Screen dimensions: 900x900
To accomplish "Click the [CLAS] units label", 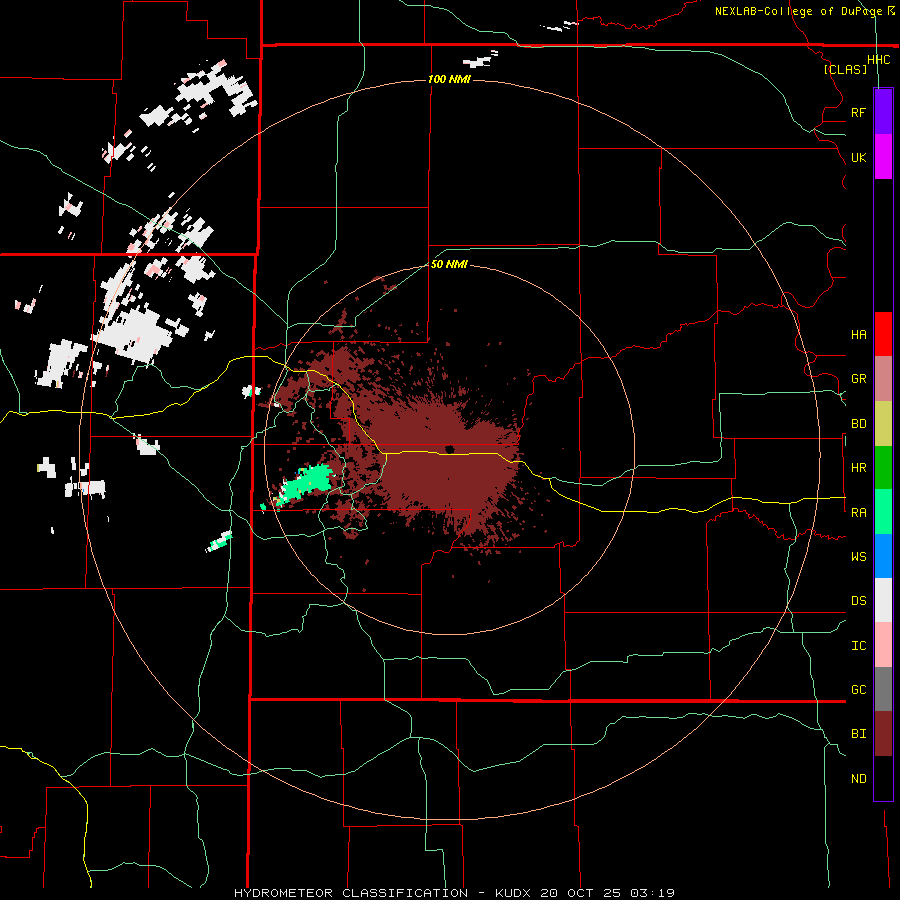I will point(845,69).
